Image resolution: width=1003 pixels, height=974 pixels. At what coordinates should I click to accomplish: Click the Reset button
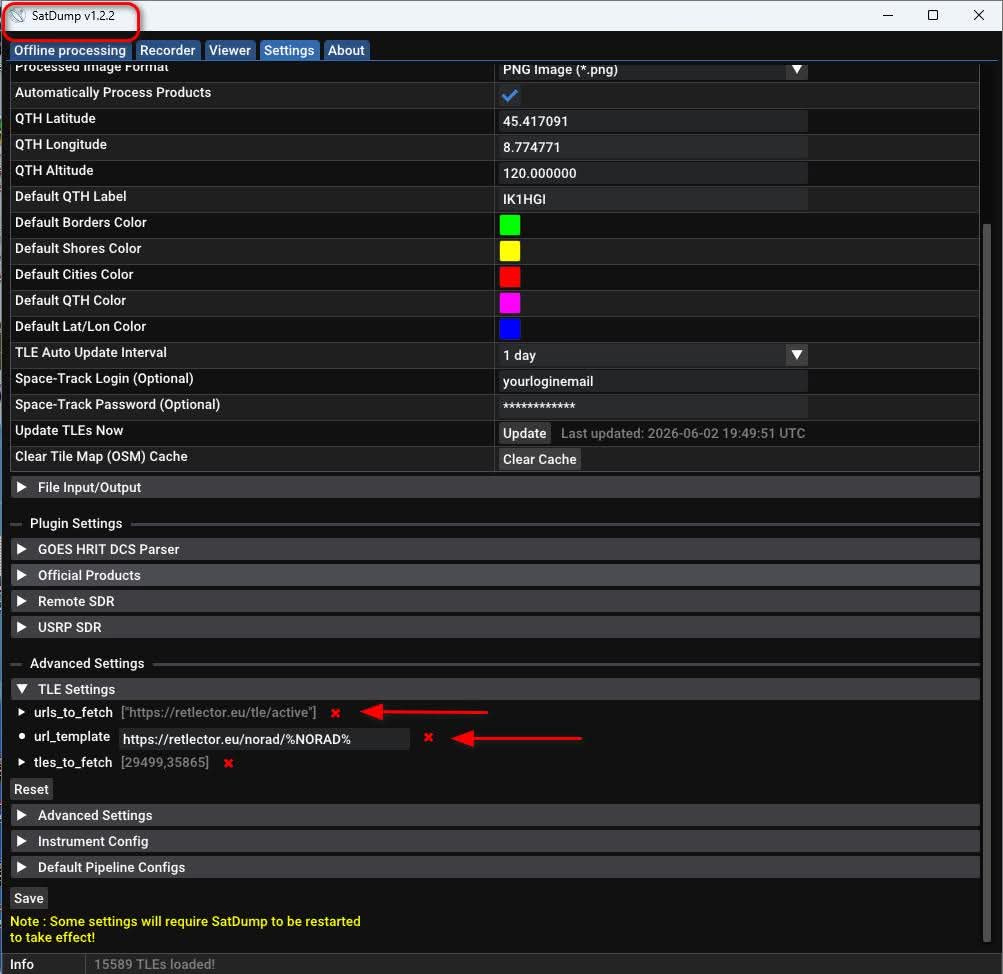[x=31, y=789]
